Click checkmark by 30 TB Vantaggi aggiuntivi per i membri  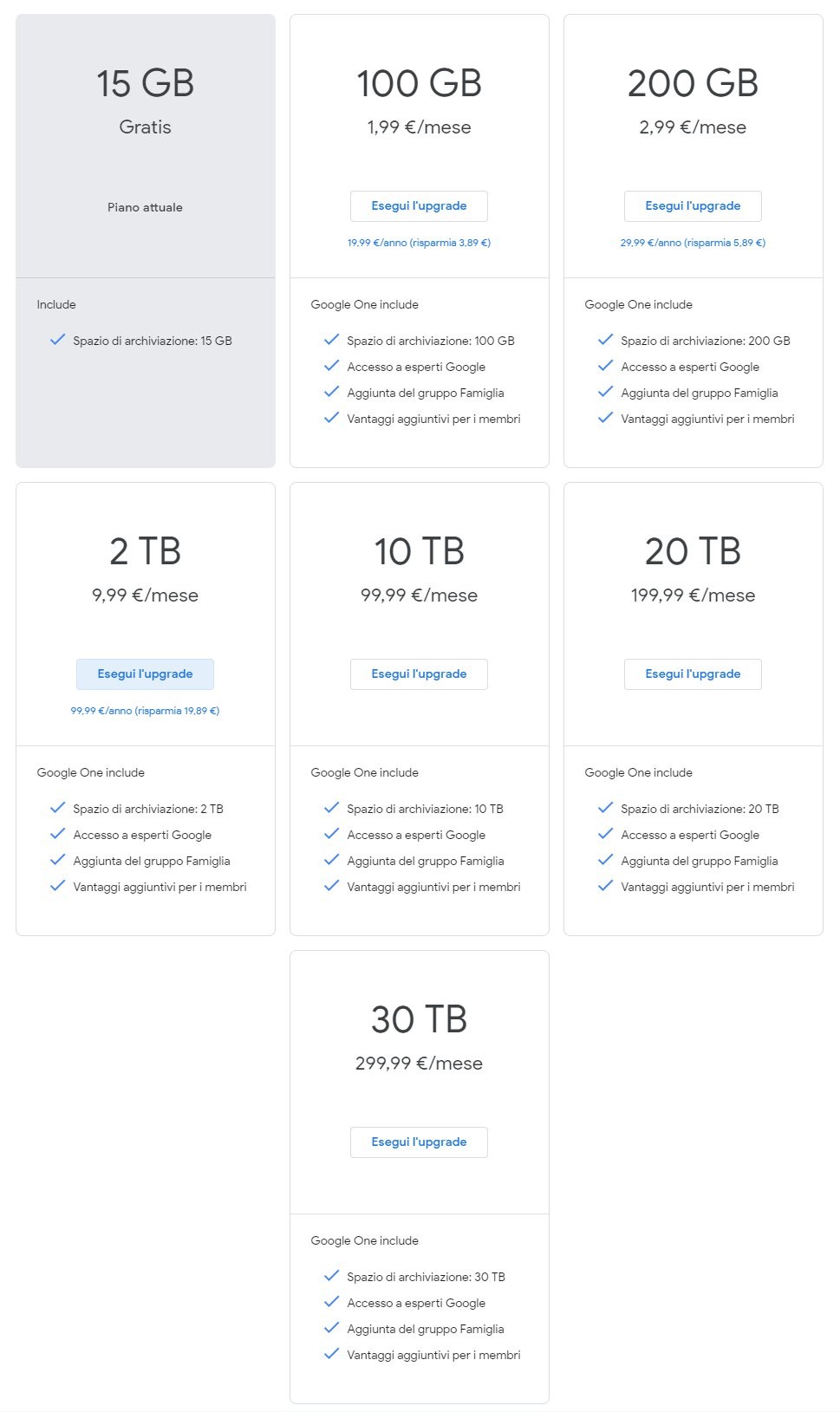coord(331,1354)
